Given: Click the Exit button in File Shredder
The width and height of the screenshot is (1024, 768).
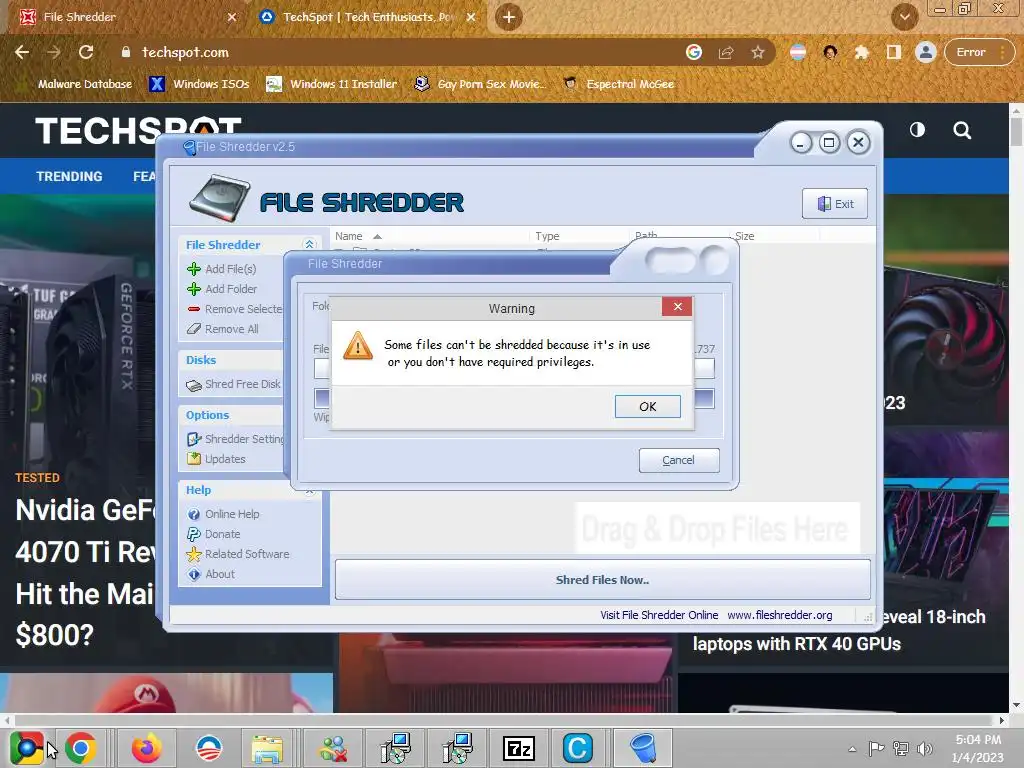Looking at the screenshot, I should click(835, 204).
